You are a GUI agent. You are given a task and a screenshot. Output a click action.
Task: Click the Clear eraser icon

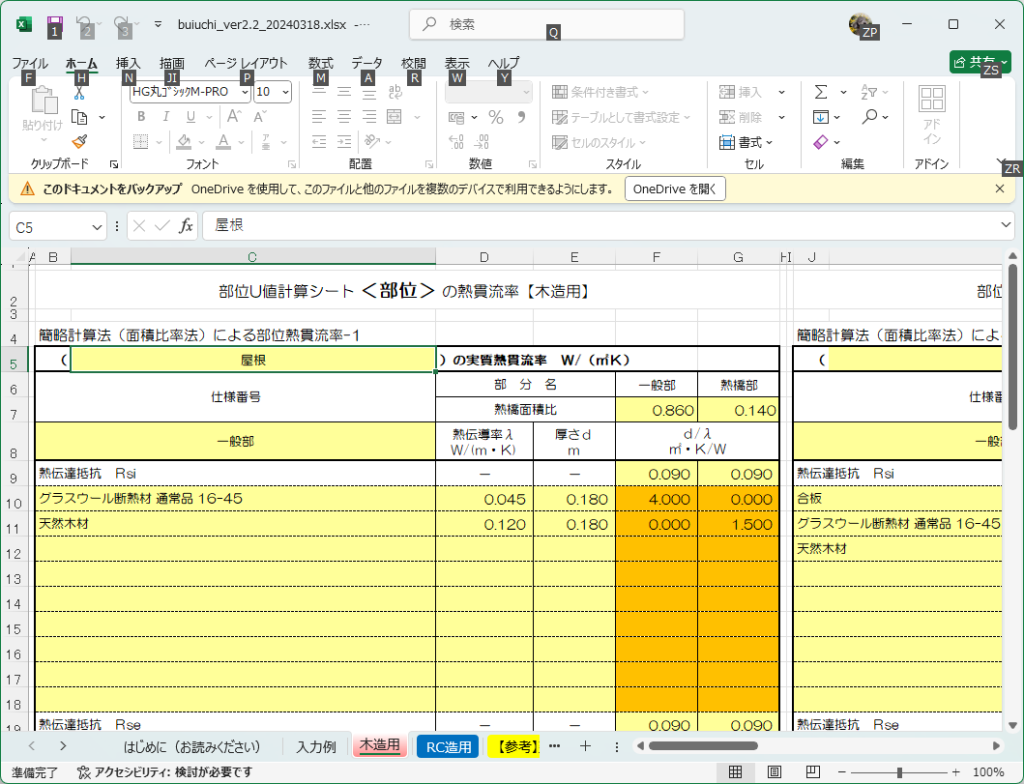(x=821, y=142)
